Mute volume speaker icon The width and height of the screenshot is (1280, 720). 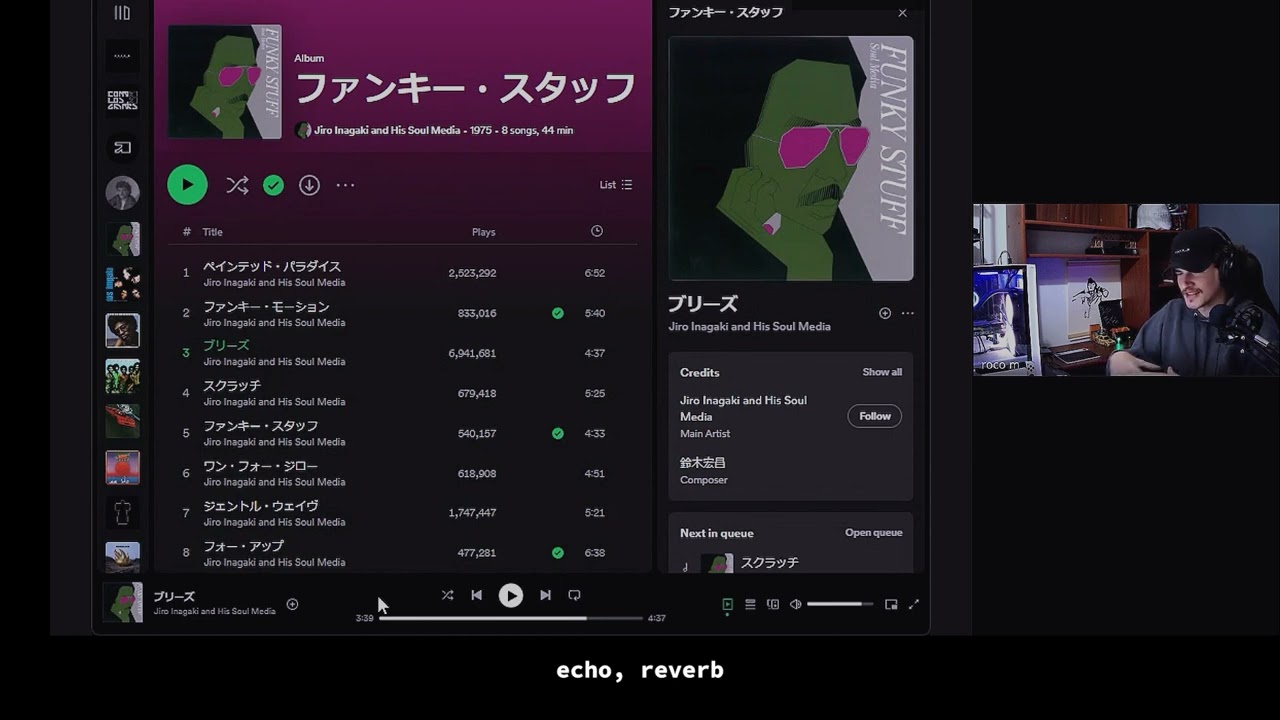coord(796,604)
